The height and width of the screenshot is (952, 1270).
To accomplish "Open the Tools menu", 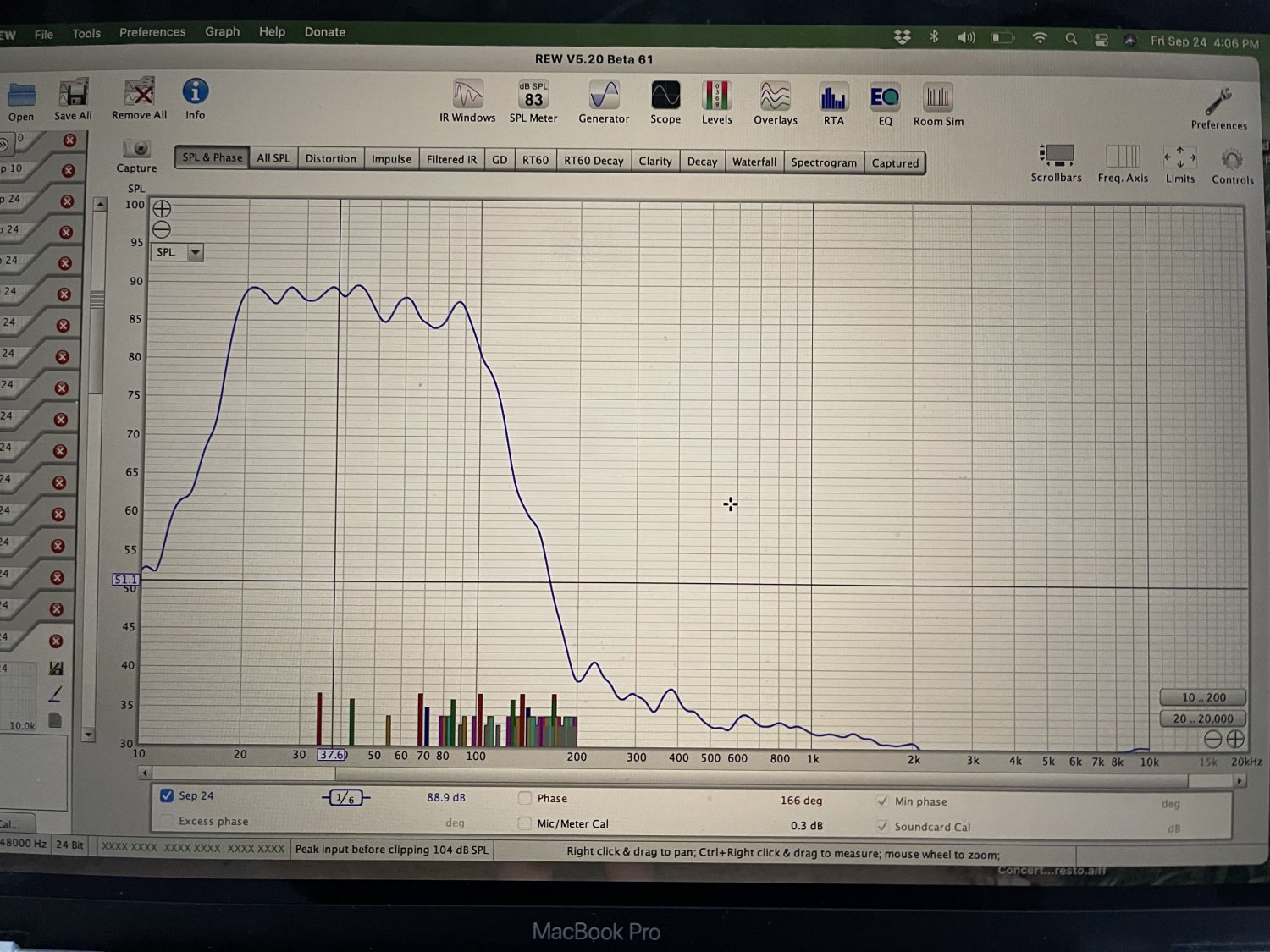I will tap(86, 33).
